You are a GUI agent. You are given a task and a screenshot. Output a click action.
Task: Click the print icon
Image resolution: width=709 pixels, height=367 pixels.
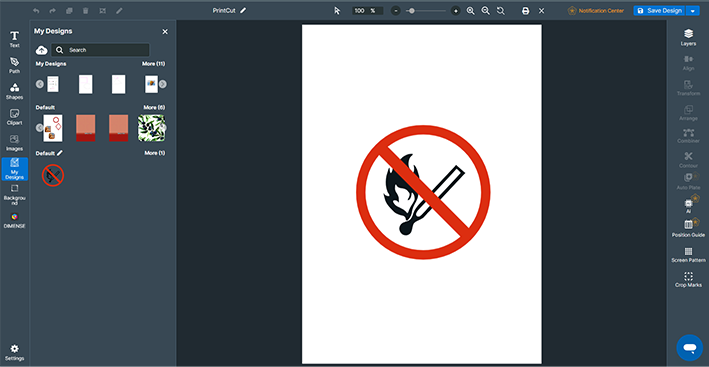coord(525,11)
